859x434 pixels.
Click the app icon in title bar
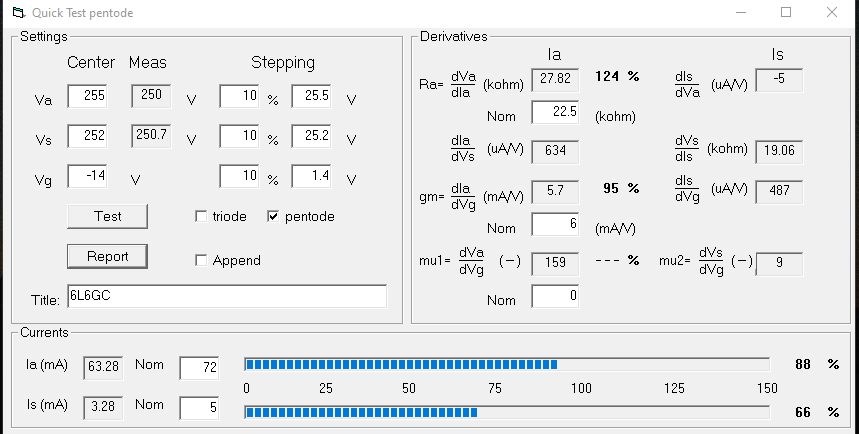tap(17, 13)
